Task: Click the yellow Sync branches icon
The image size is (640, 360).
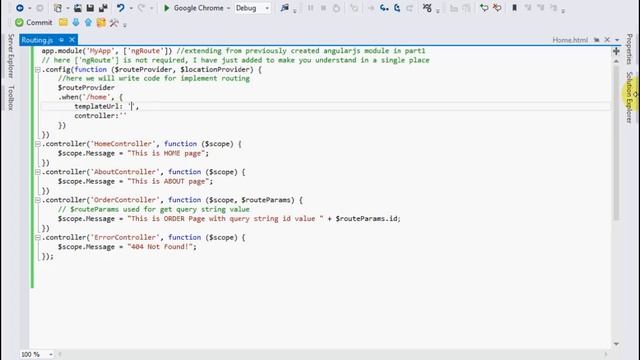Action: pos(101,22)
